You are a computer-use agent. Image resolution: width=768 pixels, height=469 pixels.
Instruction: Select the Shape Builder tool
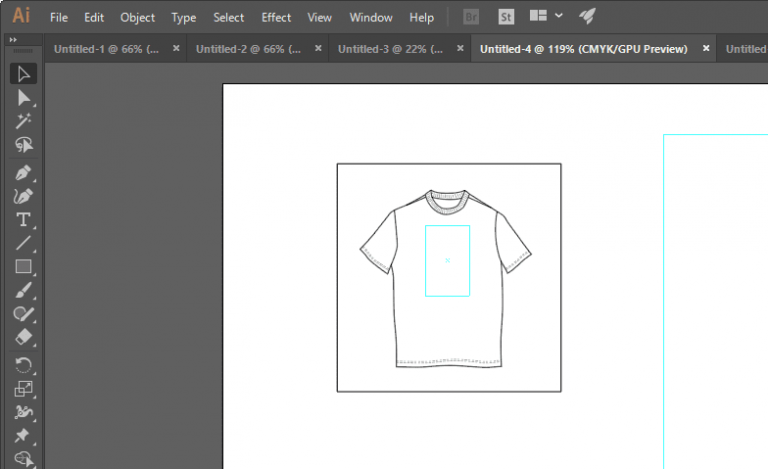point(23,459)
